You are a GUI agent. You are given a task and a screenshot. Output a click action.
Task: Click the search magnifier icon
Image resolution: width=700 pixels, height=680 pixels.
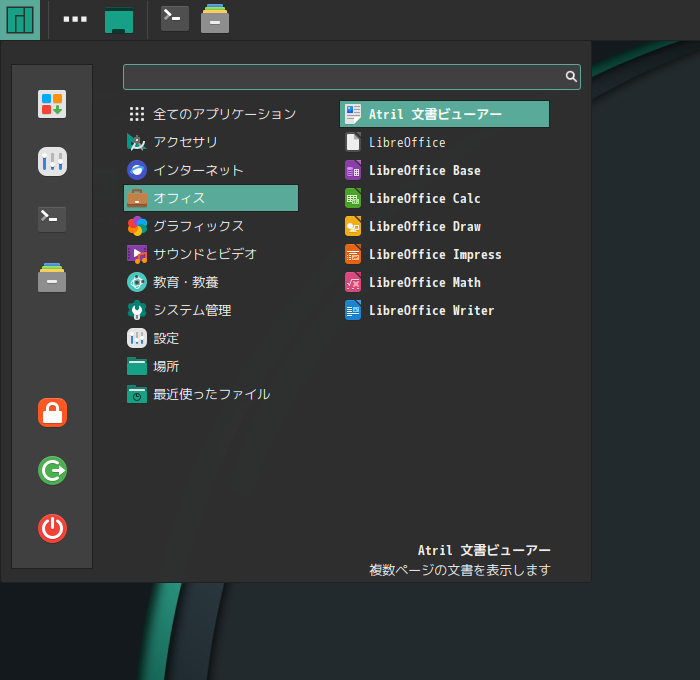coord(571,76)
